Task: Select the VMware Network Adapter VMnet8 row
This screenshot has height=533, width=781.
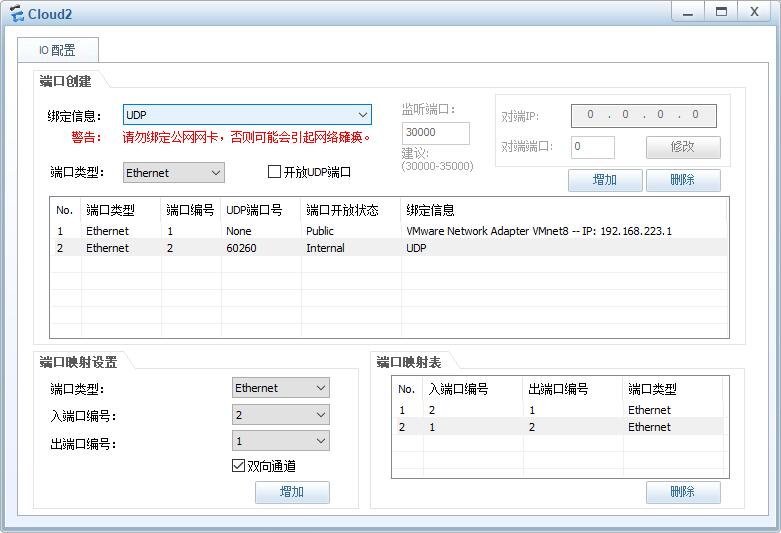Action: tap(389, 231)
